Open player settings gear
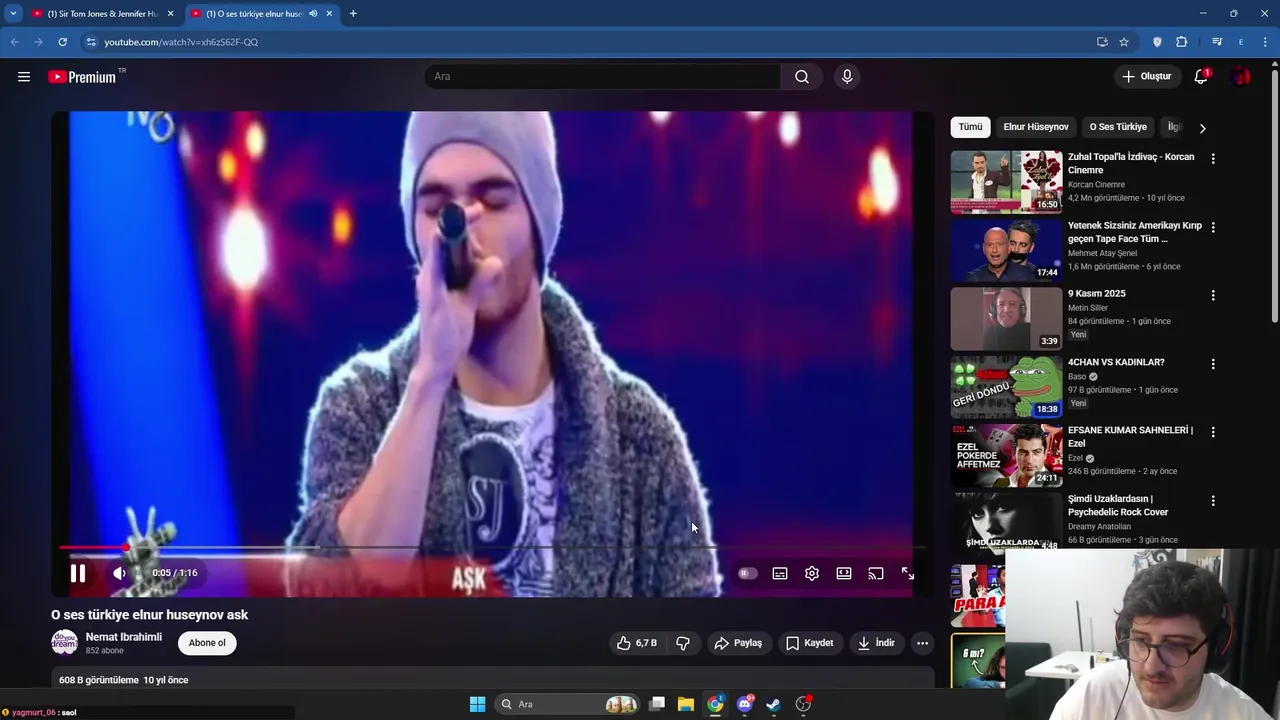This screenshot has width=1280, height=720. (812, 573)
